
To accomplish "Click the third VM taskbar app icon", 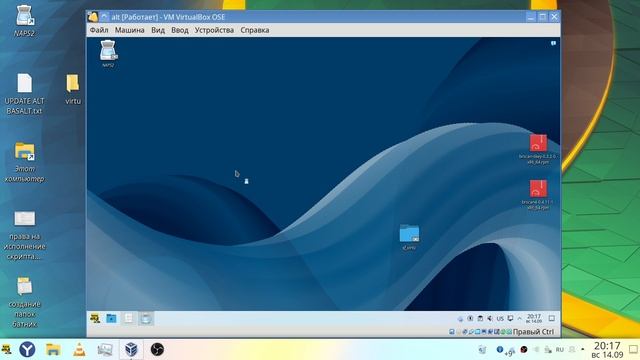I will (x=129, y=318).
